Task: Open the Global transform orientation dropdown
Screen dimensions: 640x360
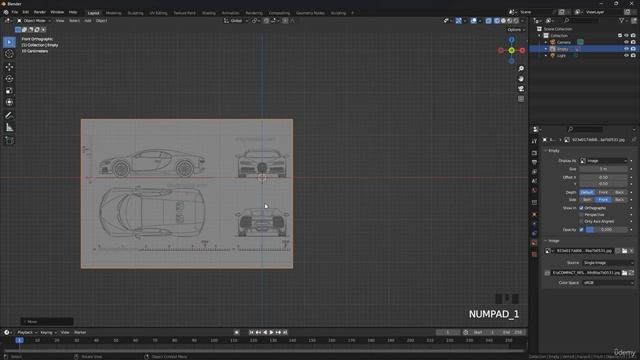Action: coord(236,20)
